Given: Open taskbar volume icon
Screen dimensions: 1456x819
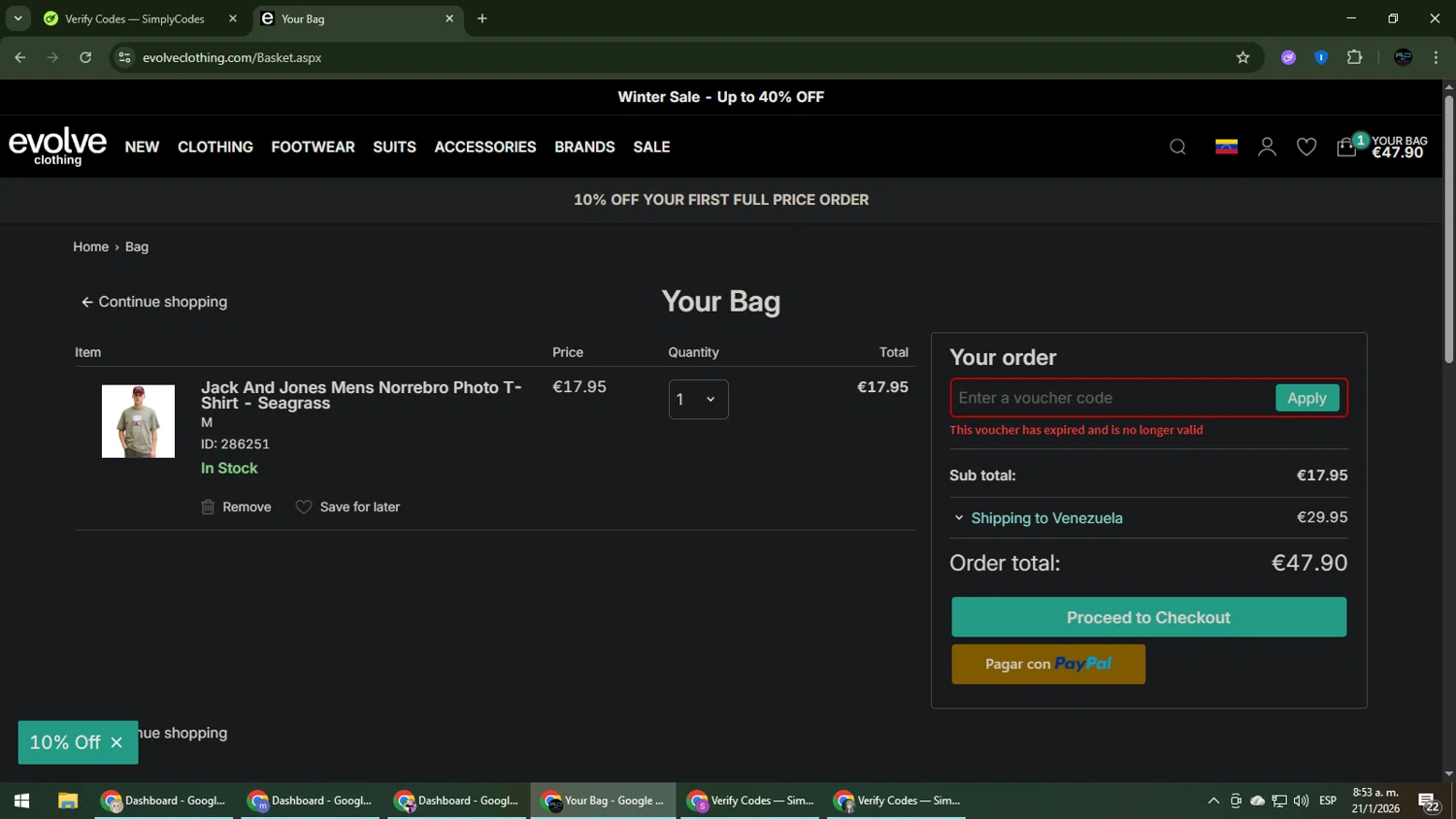Looking at the screenshot, I should (x=1301, y=801).
